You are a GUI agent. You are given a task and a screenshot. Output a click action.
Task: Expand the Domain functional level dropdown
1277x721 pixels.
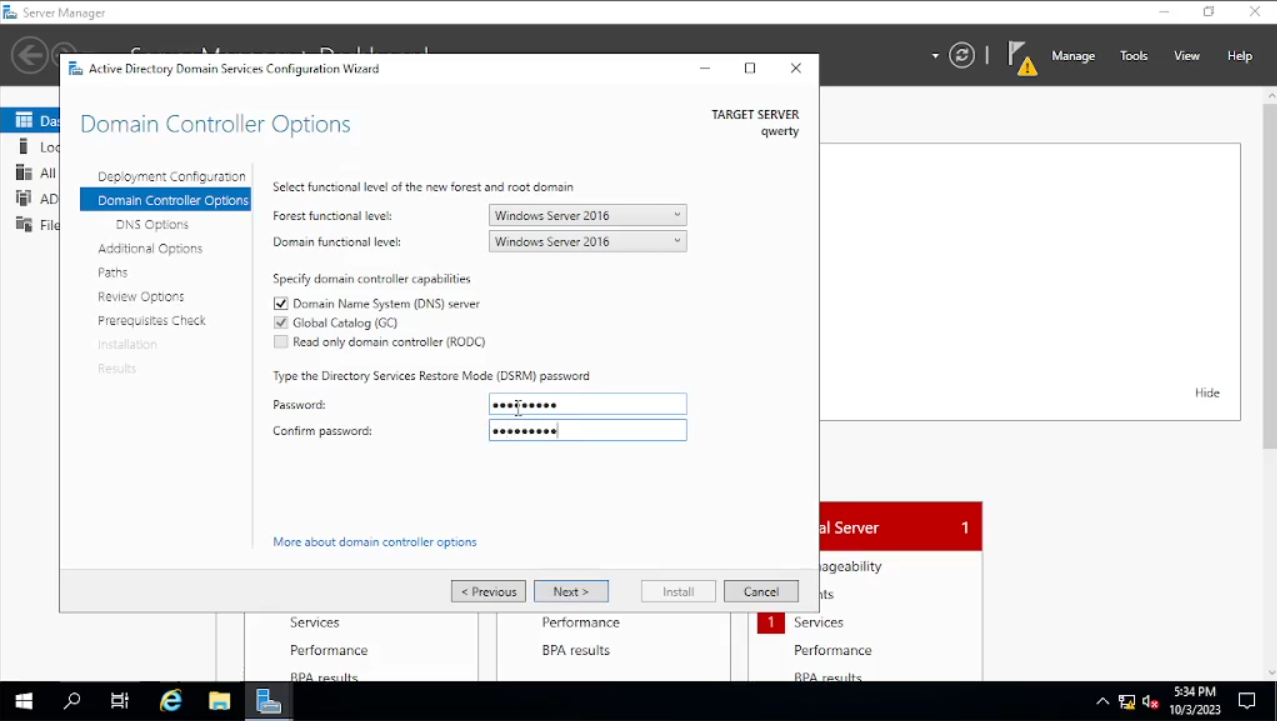587,241
